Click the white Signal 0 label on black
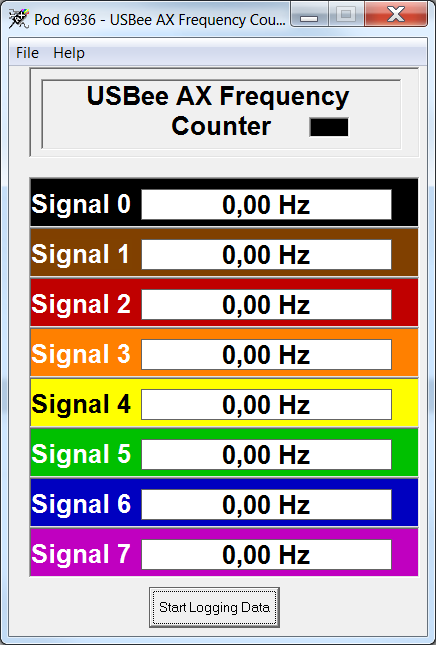Screen dimensions: 436x645 pyautogui.click(x=81, y=204)
